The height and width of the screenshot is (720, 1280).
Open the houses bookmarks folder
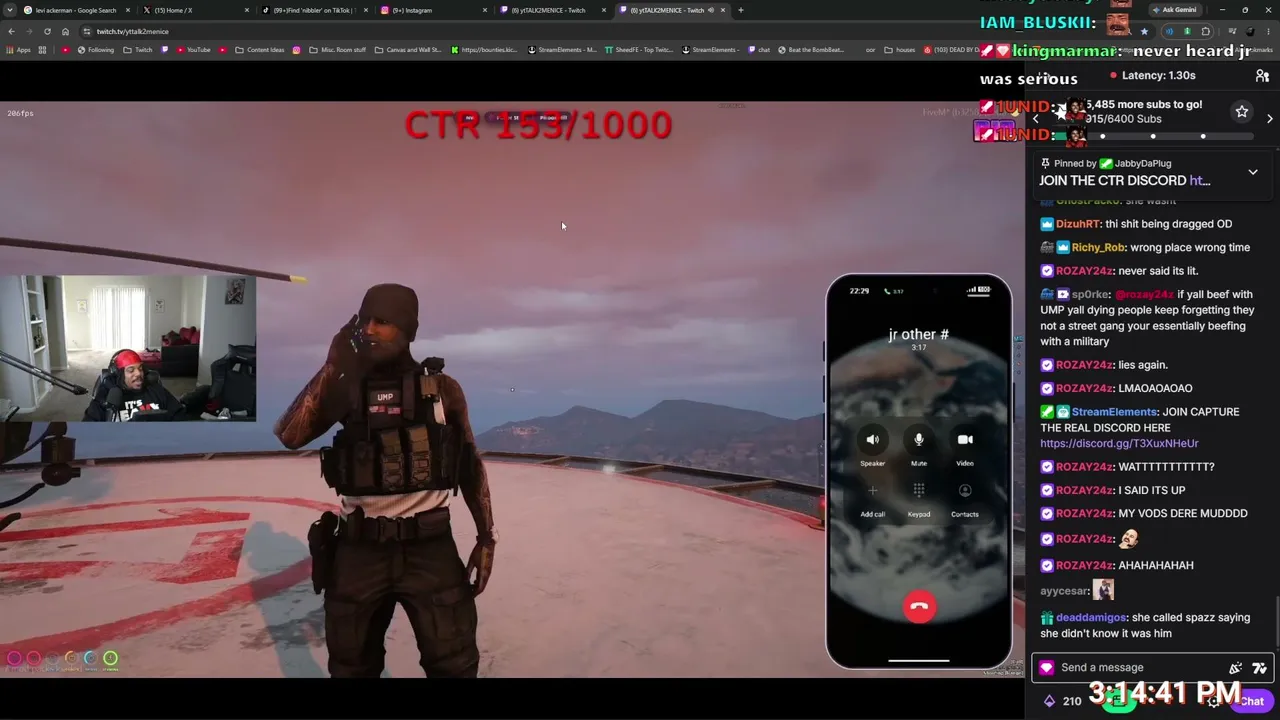(x=900, y=50)
